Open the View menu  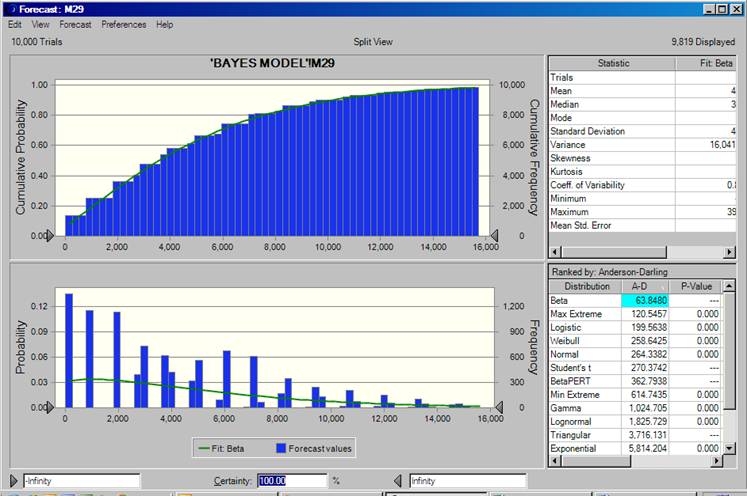40,24
